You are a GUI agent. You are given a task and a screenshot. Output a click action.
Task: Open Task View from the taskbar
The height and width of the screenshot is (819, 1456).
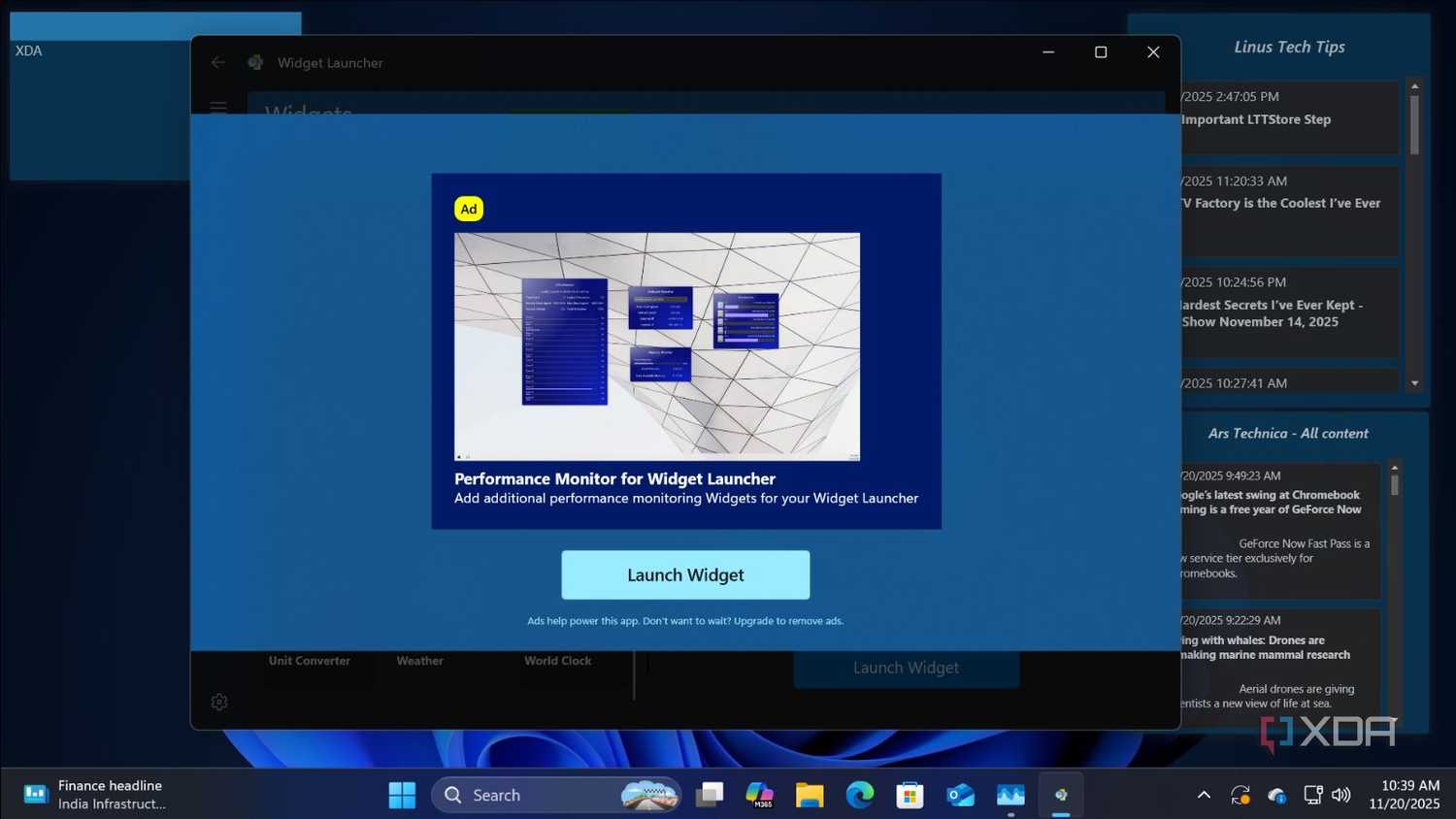[x=710, y=795]
